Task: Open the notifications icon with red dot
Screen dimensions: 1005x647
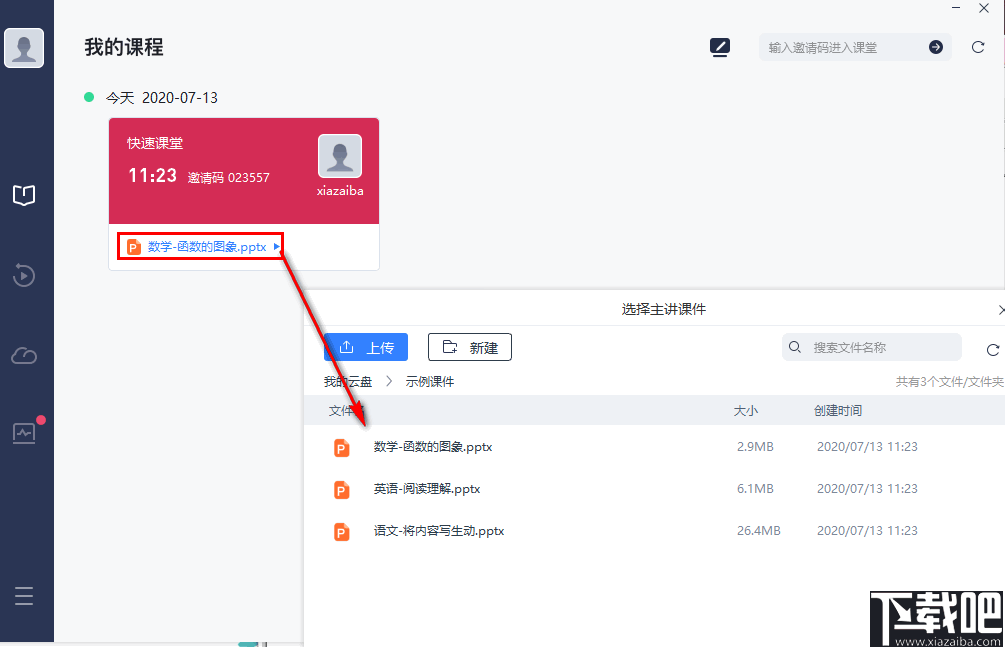Action: tap(22, 432)
